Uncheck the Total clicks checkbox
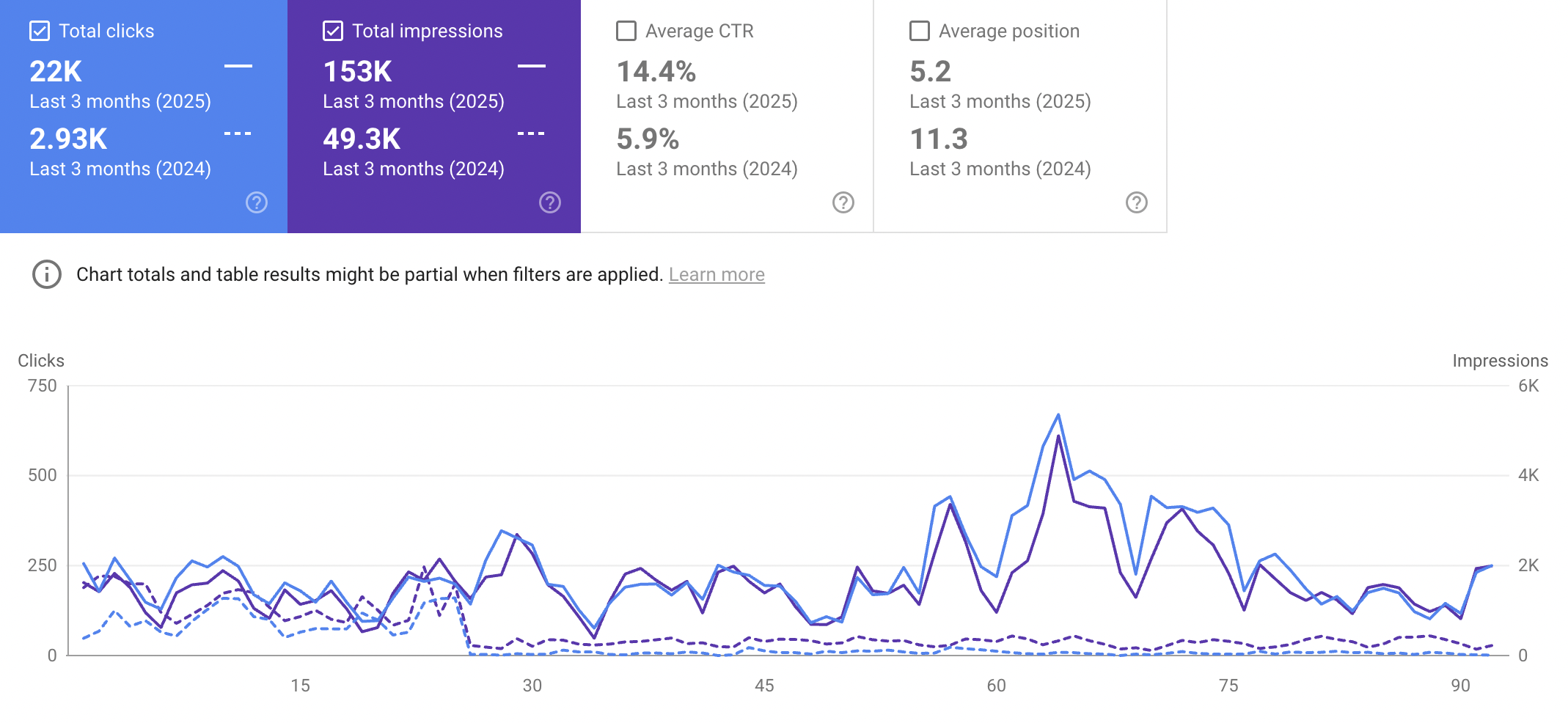 tap(40, 31)
